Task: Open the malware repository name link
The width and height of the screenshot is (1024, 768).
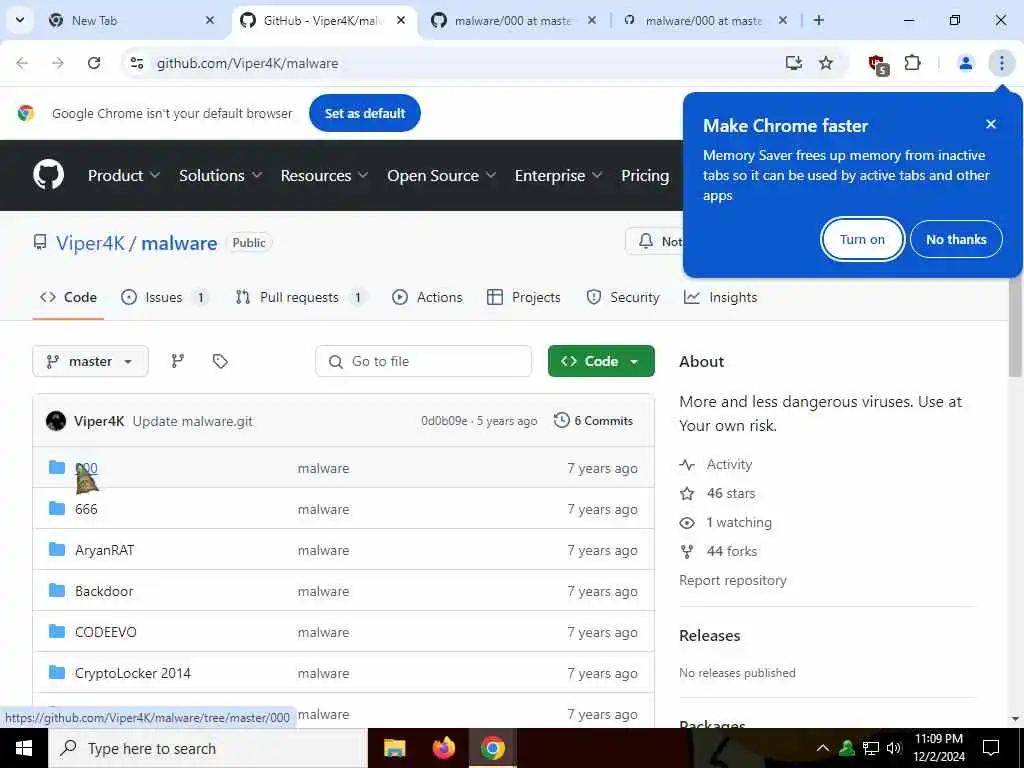Action: tap(179, 243)
